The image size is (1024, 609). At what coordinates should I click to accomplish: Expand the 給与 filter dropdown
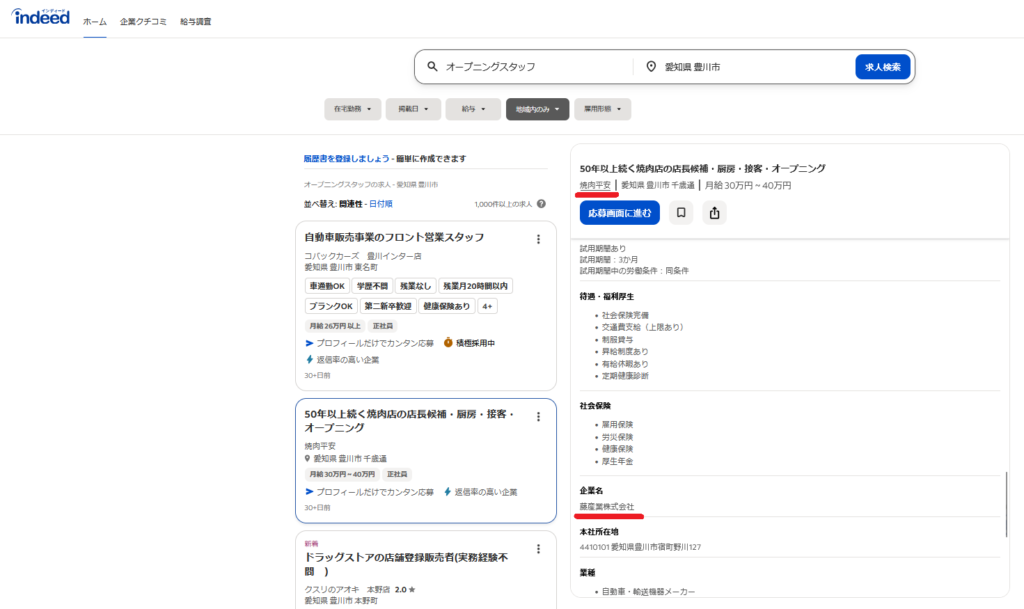tap(473, 109)
